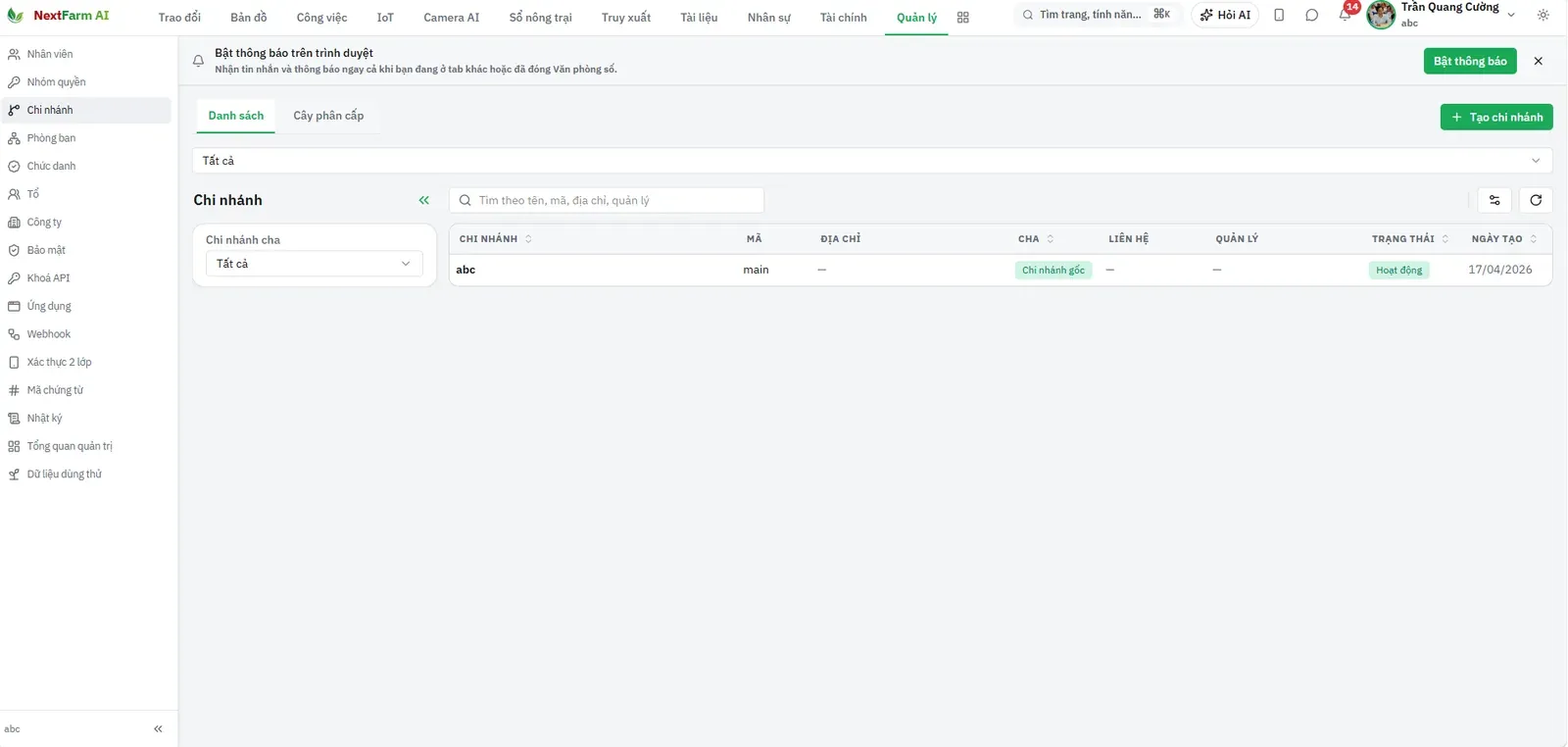The width and height of the screenshot is (1568, 747).
Task: Click the notification bell with the 14 badge
Action: coord(1345,15)
